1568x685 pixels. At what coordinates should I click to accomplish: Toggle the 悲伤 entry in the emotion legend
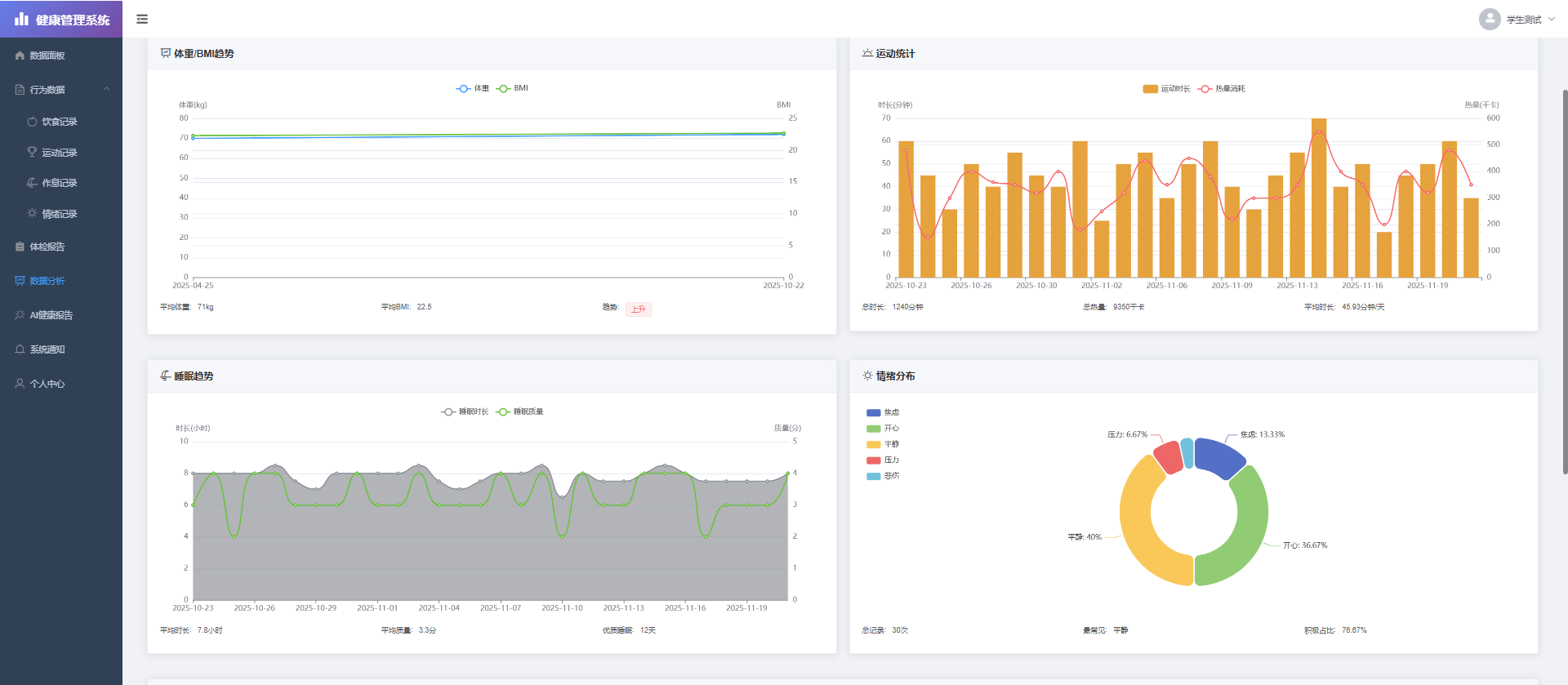883,476
